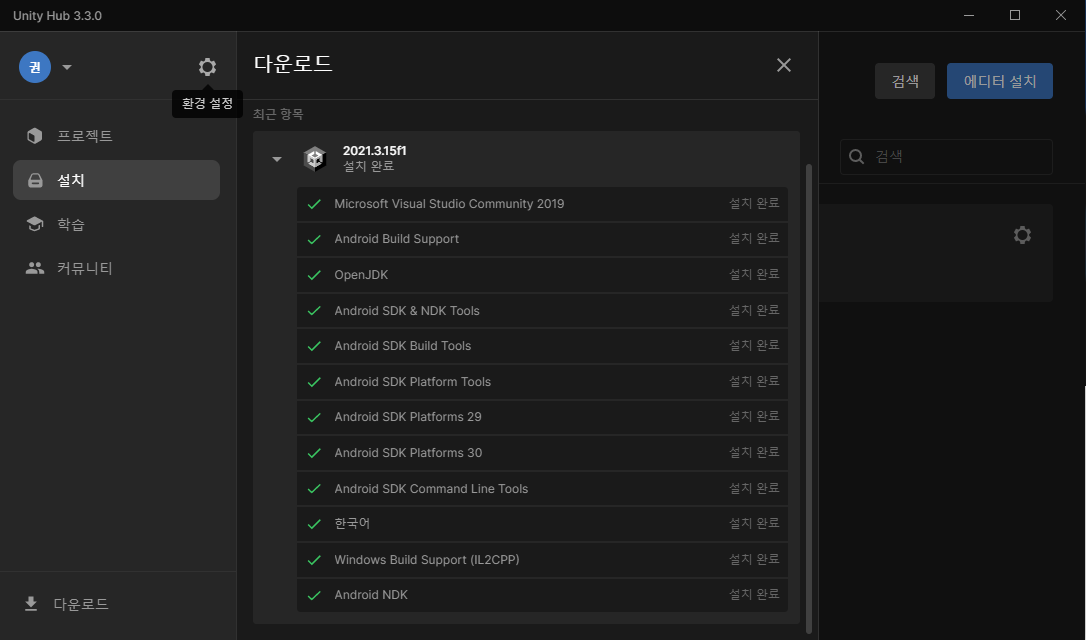Click the 검색 button in the header
The height and width of the screenshot is (640, 1086).
[x=905, y=81]
